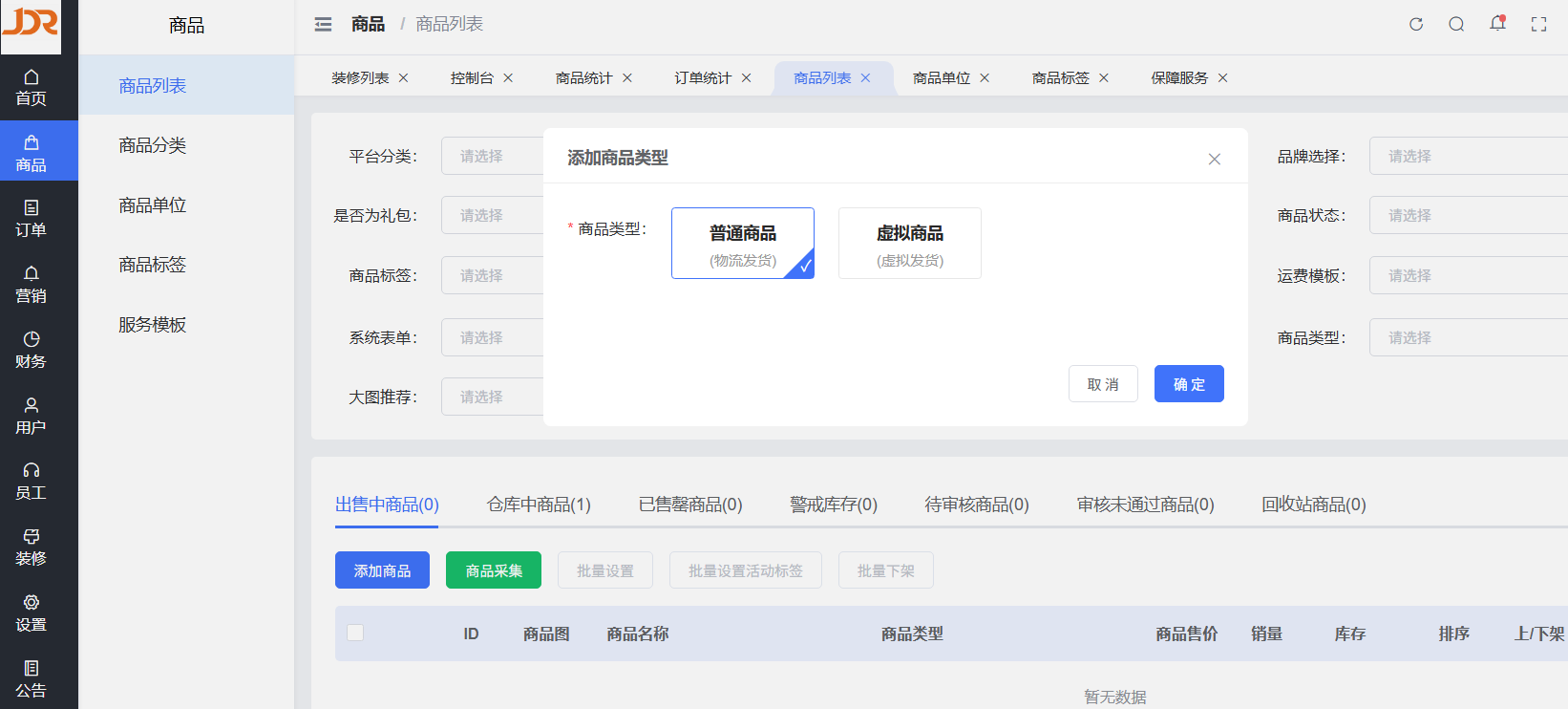Open 系统表单 dropdown

click(493, 337)
